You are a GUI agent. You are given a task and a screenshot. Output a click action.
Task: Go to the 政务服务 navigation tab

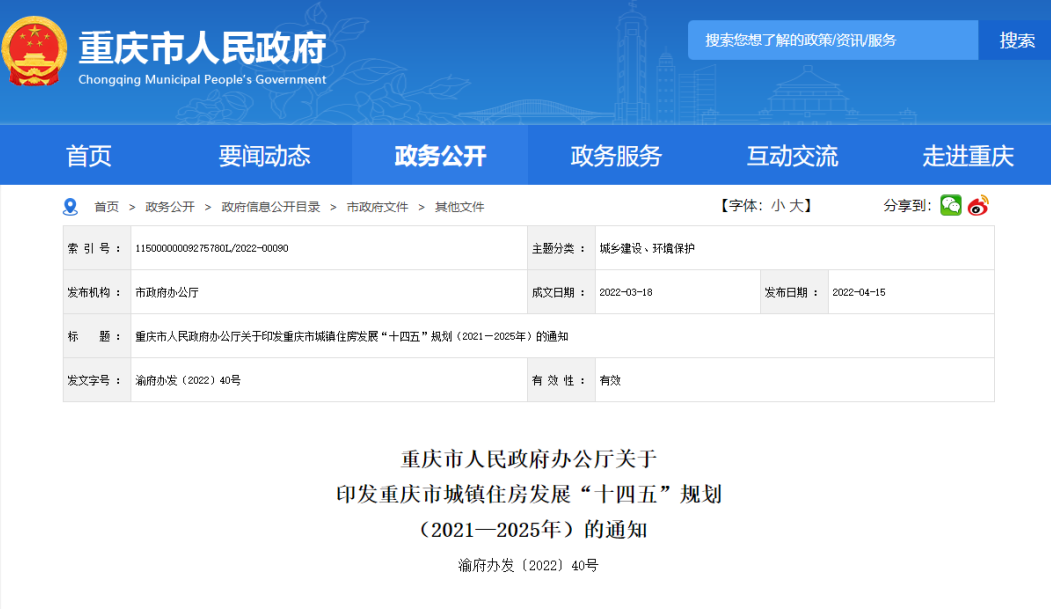click(616, 155)
